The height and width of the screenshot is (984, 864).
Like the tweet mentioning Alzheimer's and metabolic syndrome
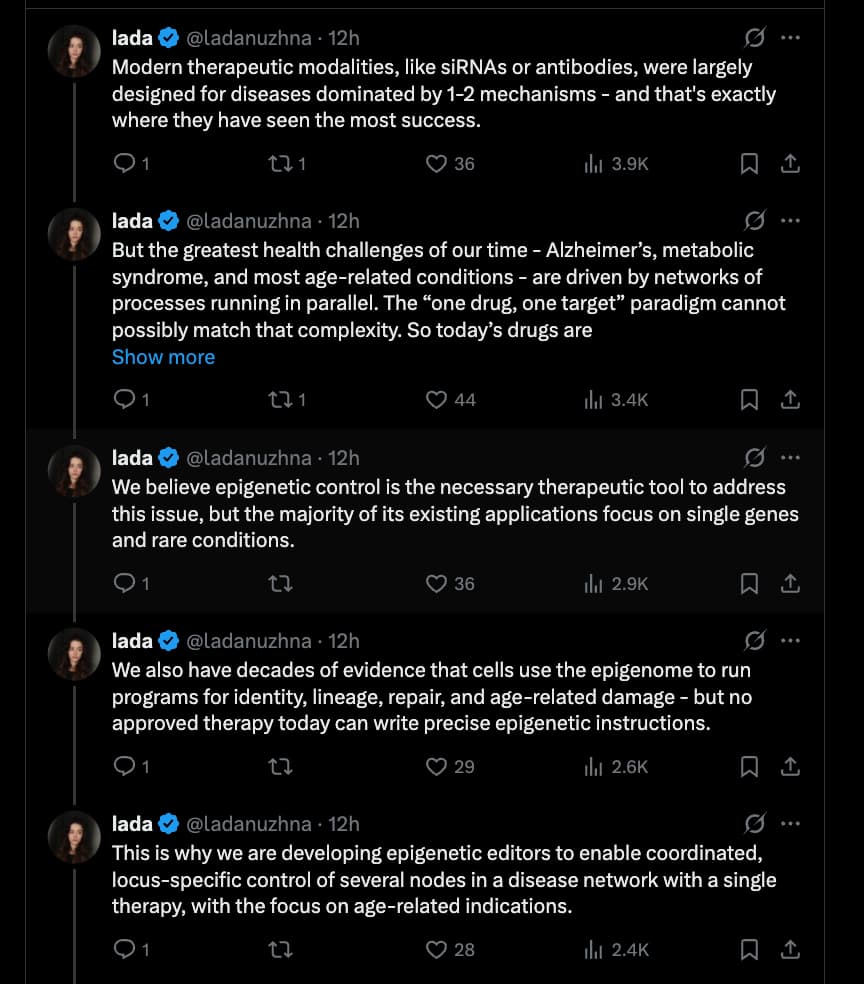(436, 400)
